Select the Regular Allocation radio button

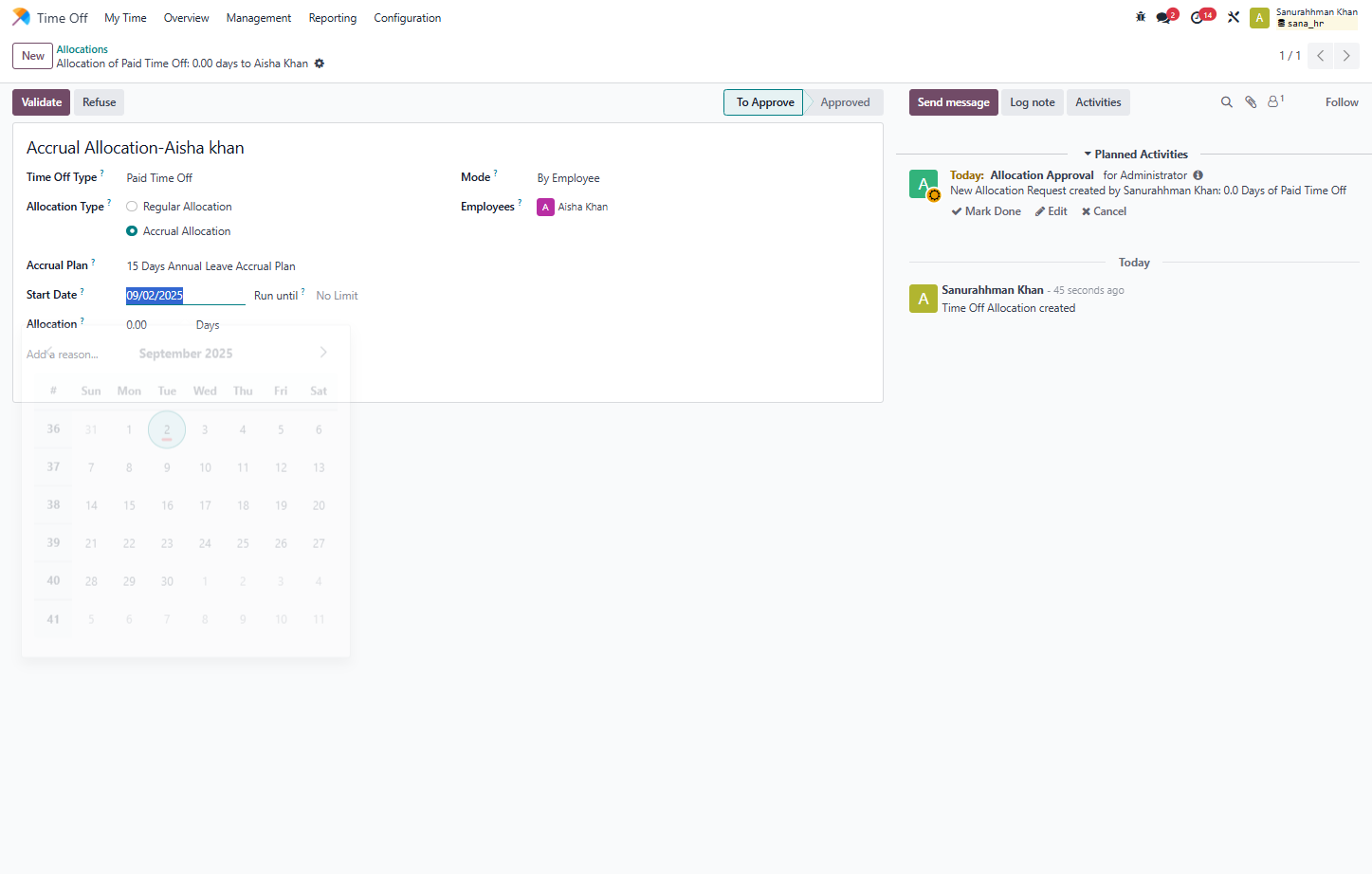(132, 207)
